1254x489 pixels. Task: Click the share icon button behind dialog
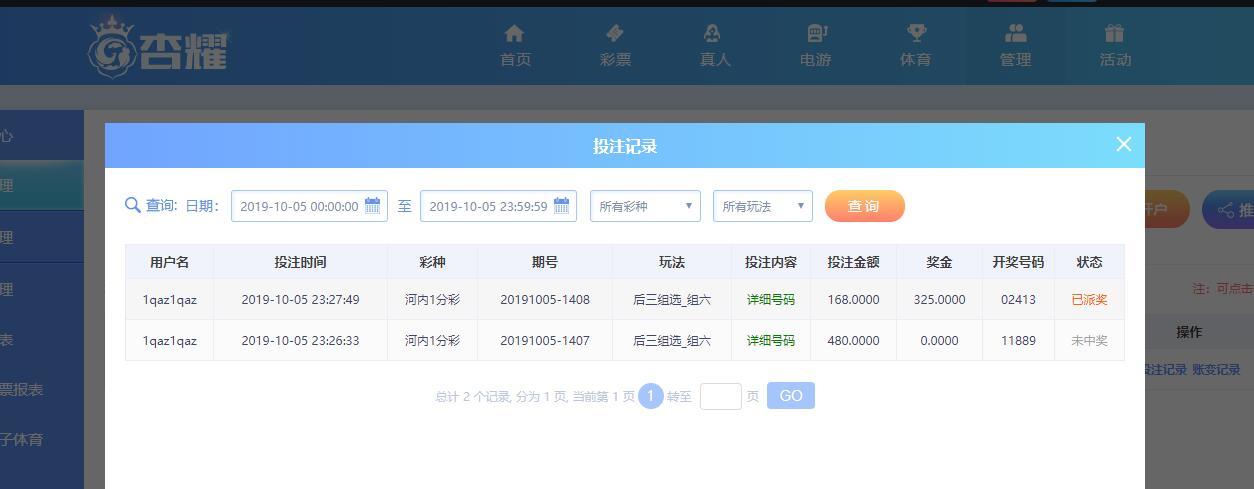(x=1226, y=210)
